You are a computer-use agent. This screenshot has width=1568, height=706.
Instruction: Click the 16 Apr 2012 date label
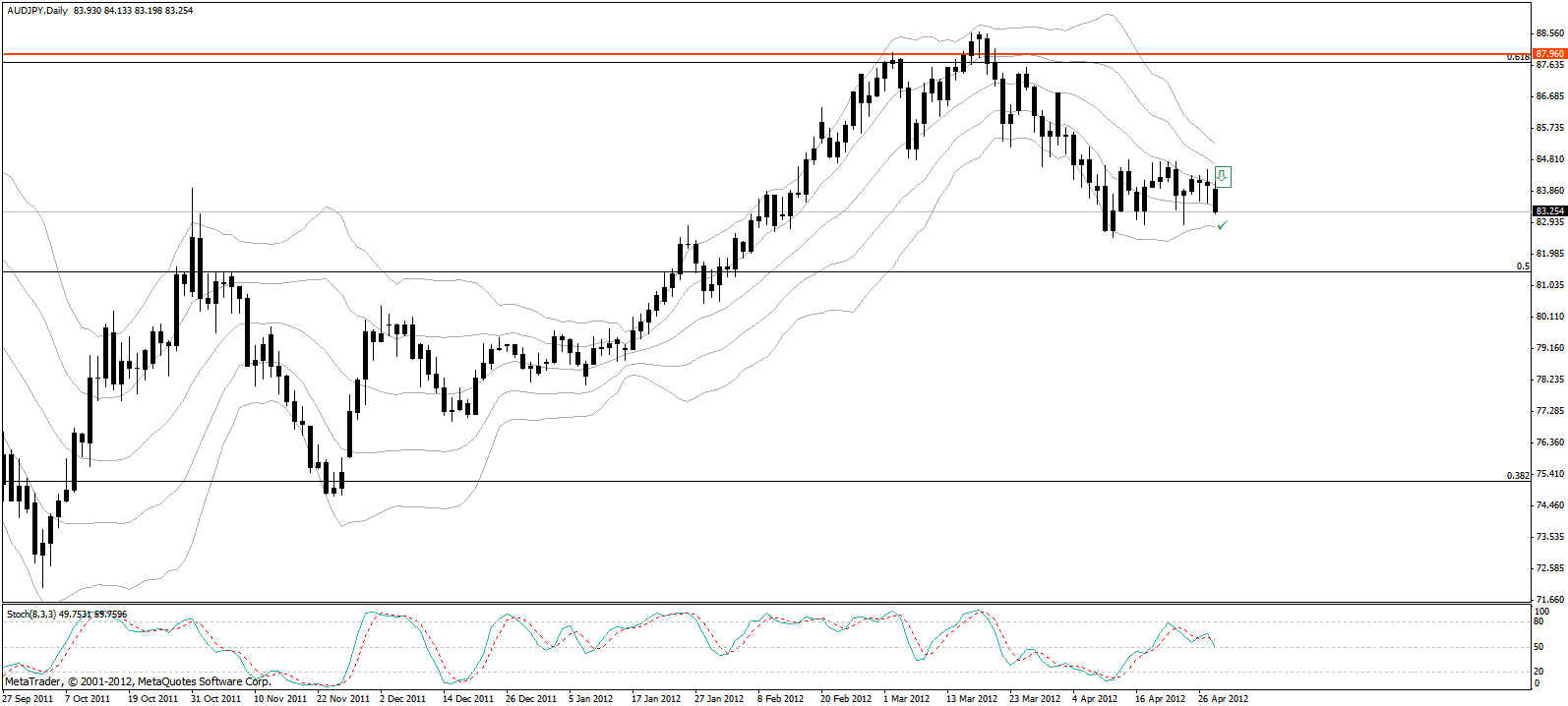1160,699
